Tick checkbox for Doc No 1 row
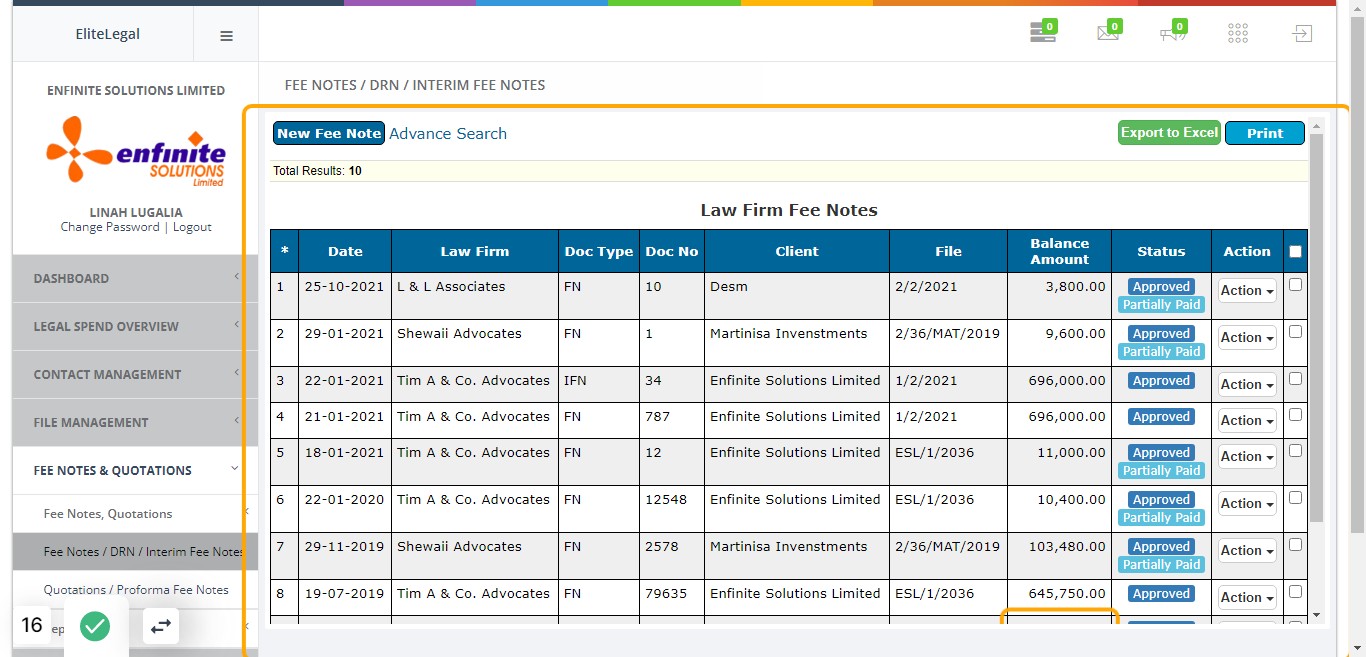1366x657 pixels. tap(1296, 332)
